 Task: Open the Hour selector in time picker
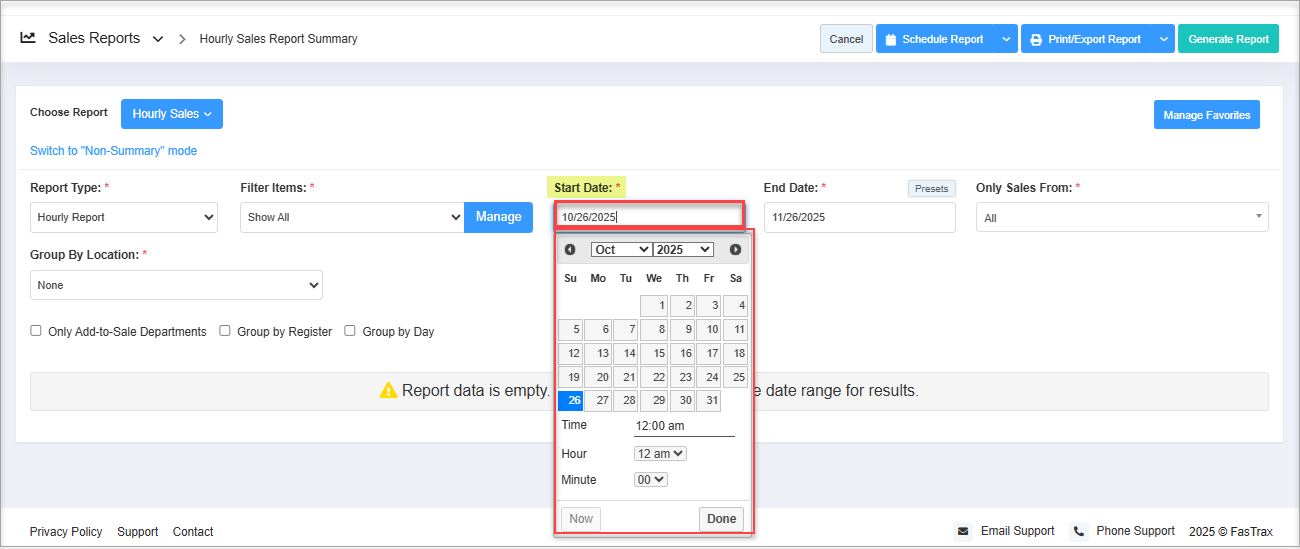tap(660, 454)
